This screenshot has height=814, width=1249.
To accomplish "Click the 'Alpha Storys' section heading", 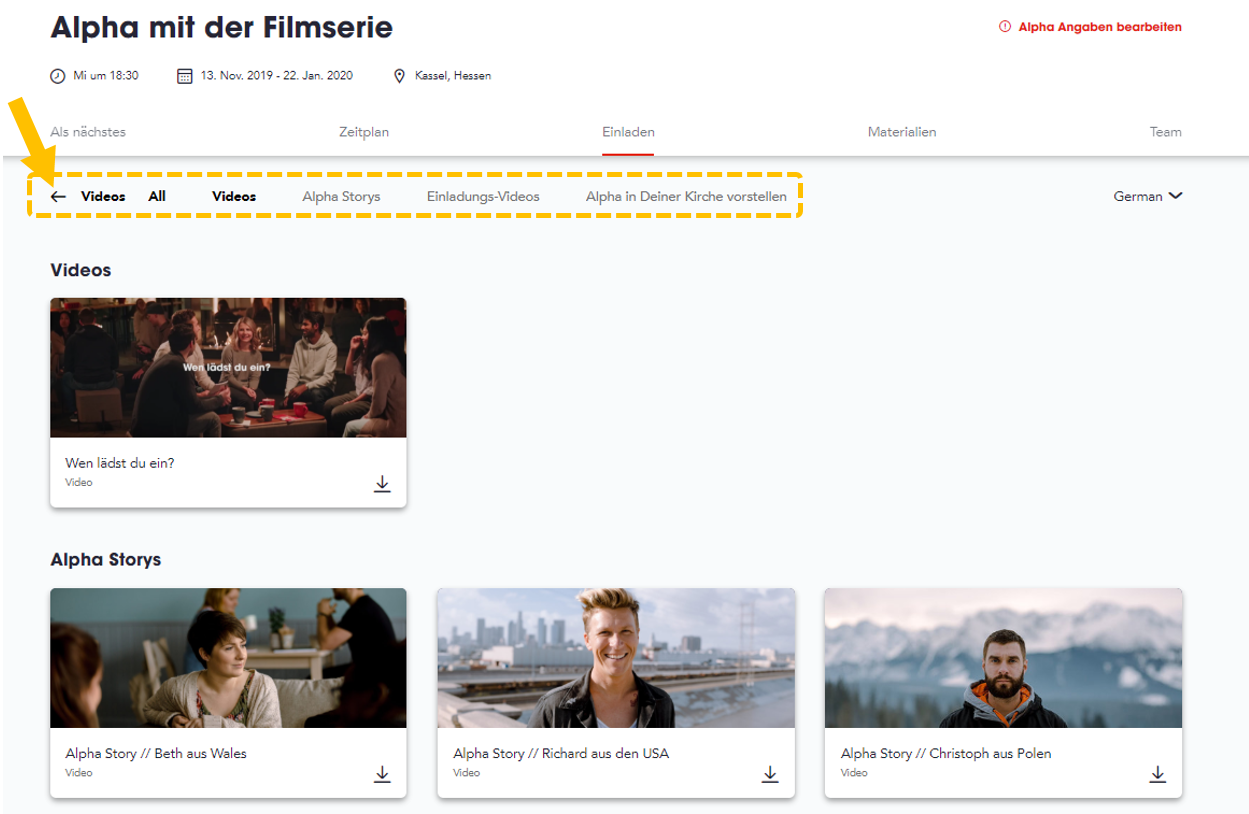I will (106, 560).
